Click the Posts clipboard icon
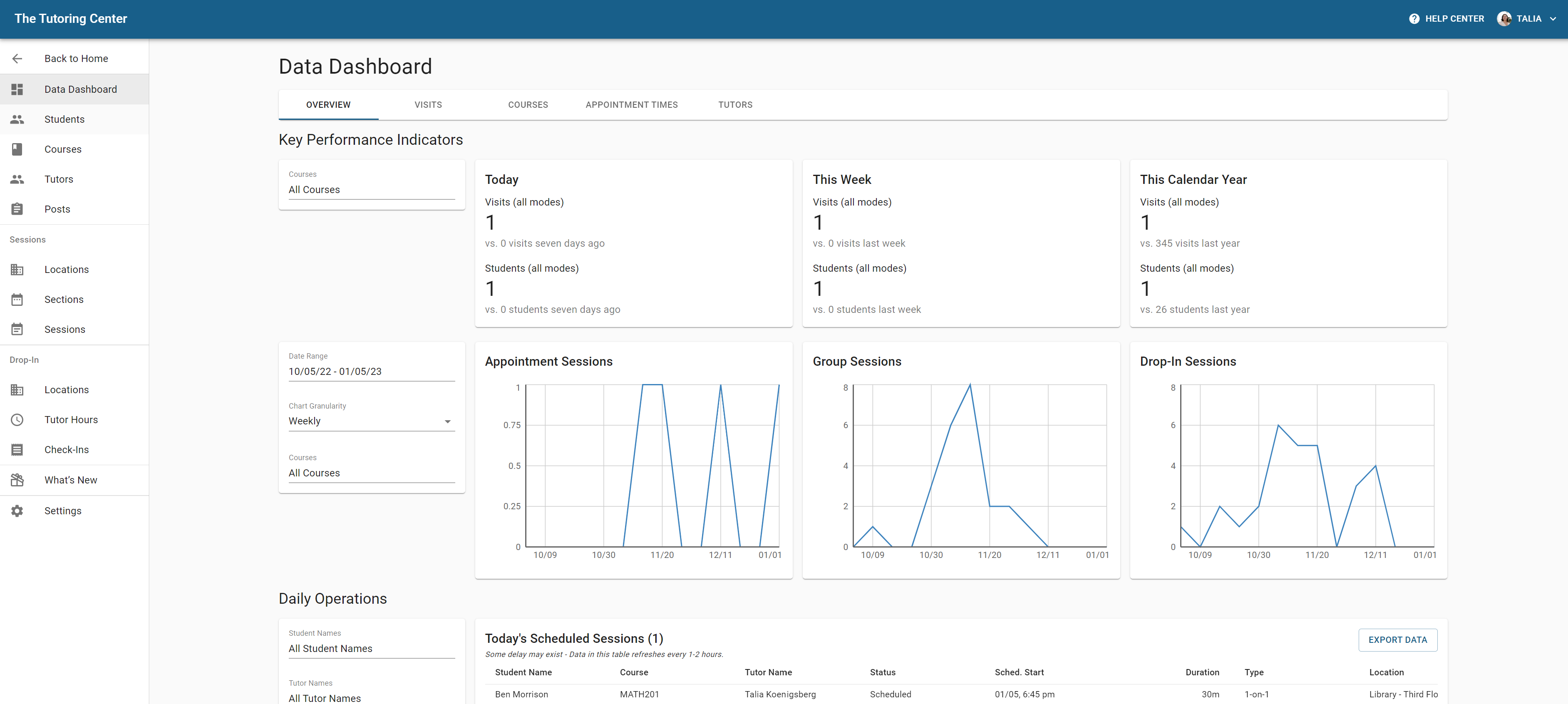 17,209
